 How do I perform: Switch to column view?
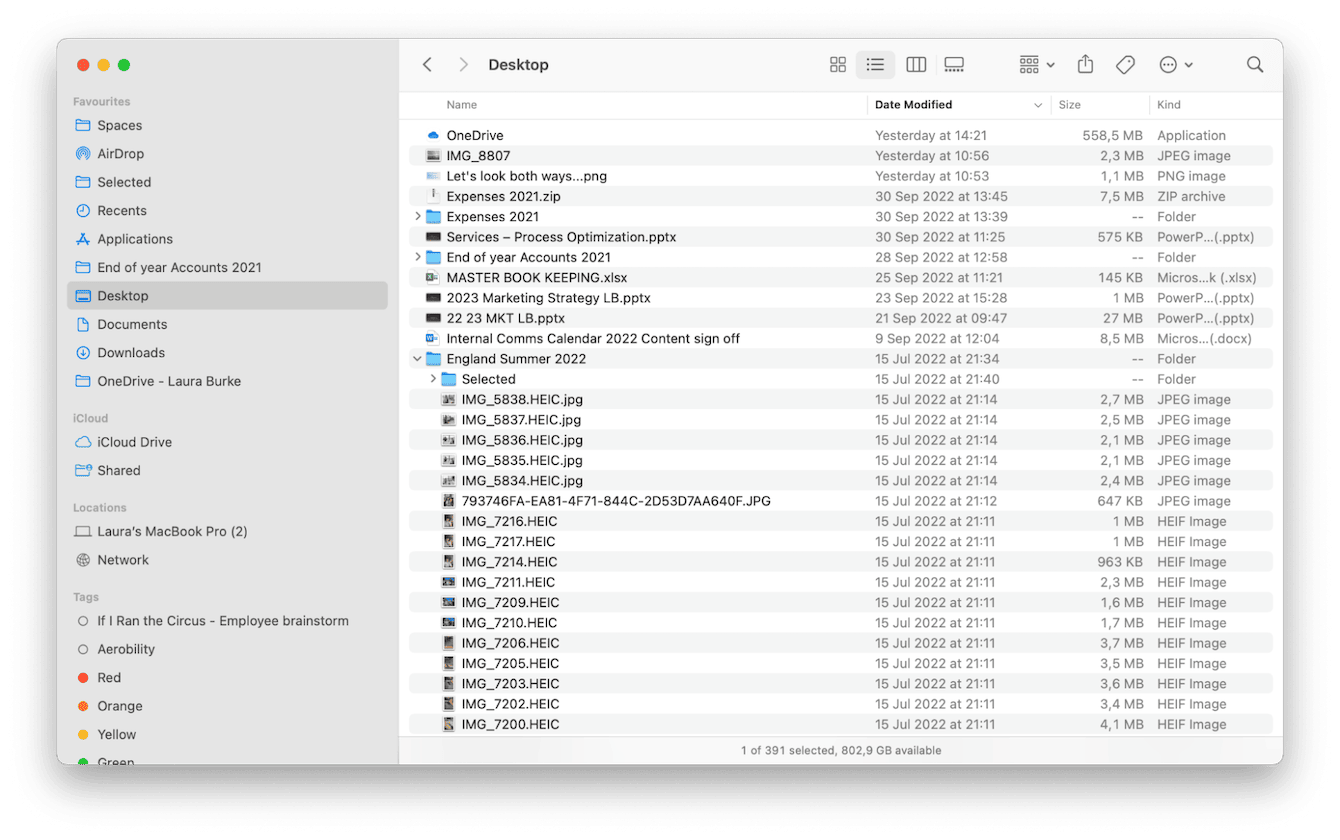point(916,64)
